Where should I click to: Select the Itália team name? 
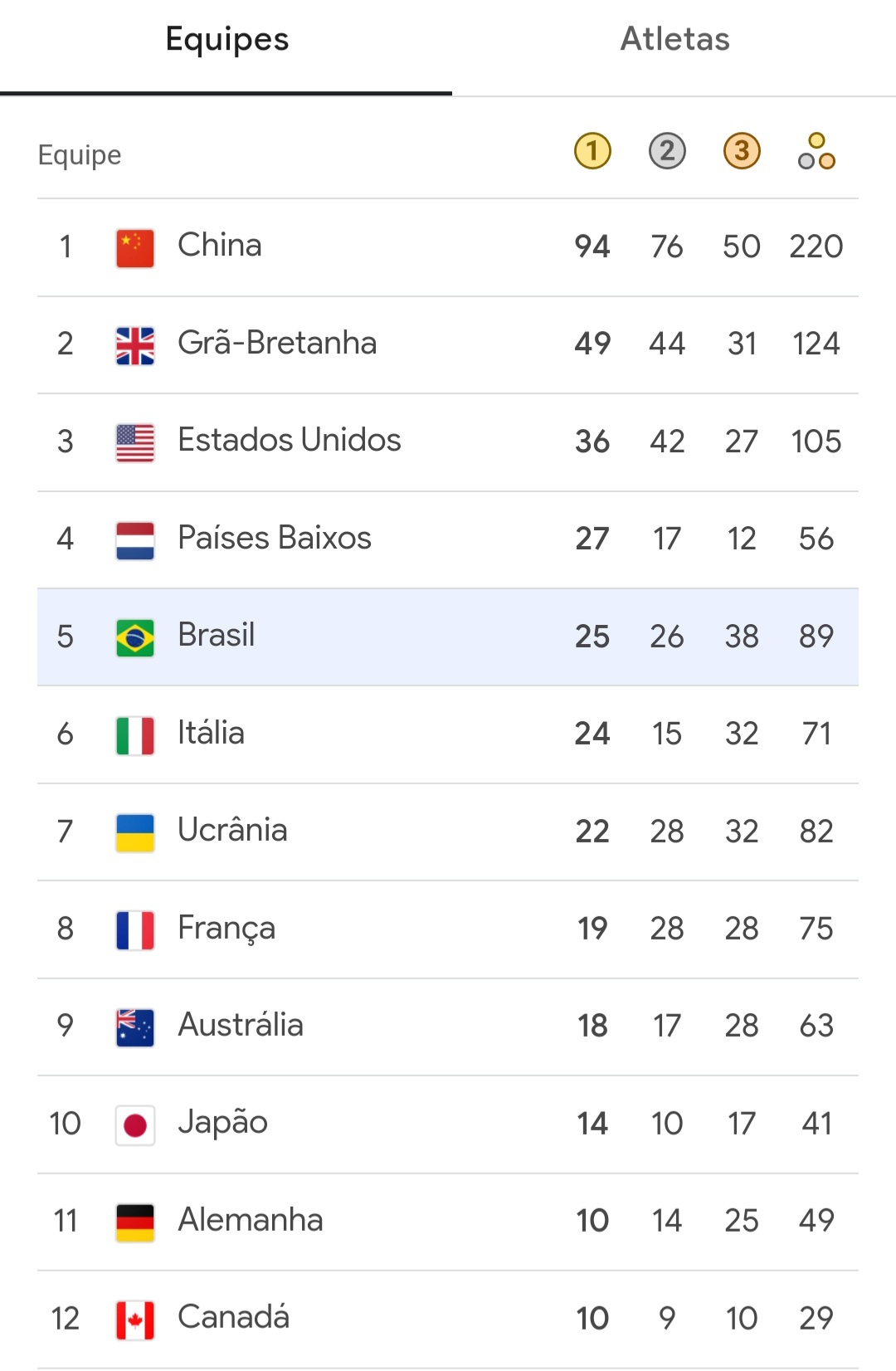211,734
